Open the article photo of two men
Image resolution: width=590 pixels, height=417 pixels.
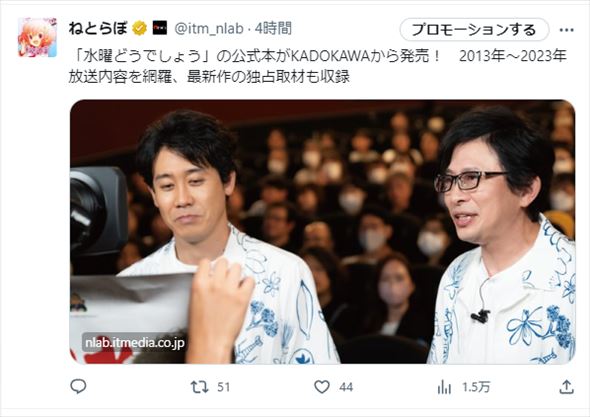click(322, 232)
